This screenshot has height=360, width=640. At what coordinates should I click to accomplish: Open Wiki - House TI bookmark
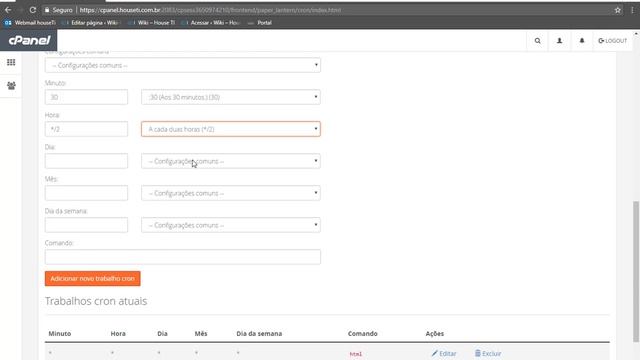click(x=152, y=23)
